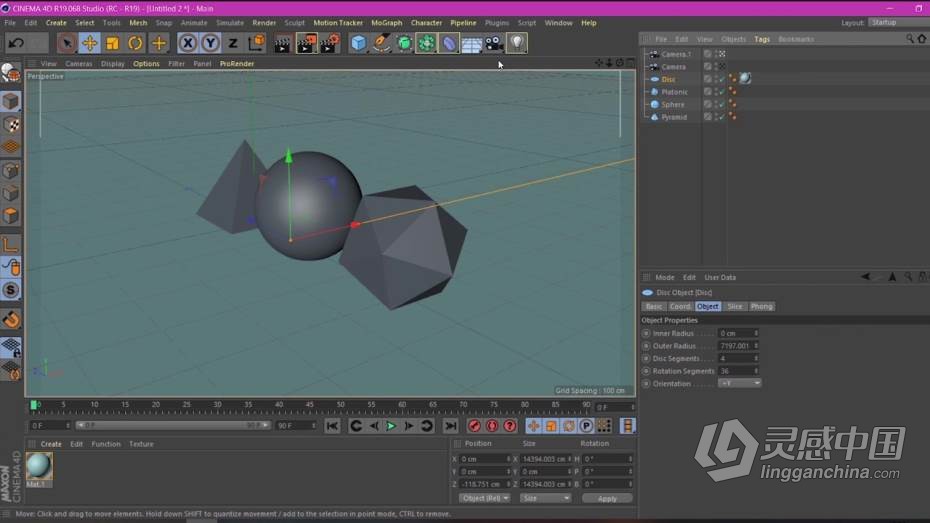The width and height of the screenshot is (930, 523).
Task: Activate the Scale tool
Action: pos(112,43)
